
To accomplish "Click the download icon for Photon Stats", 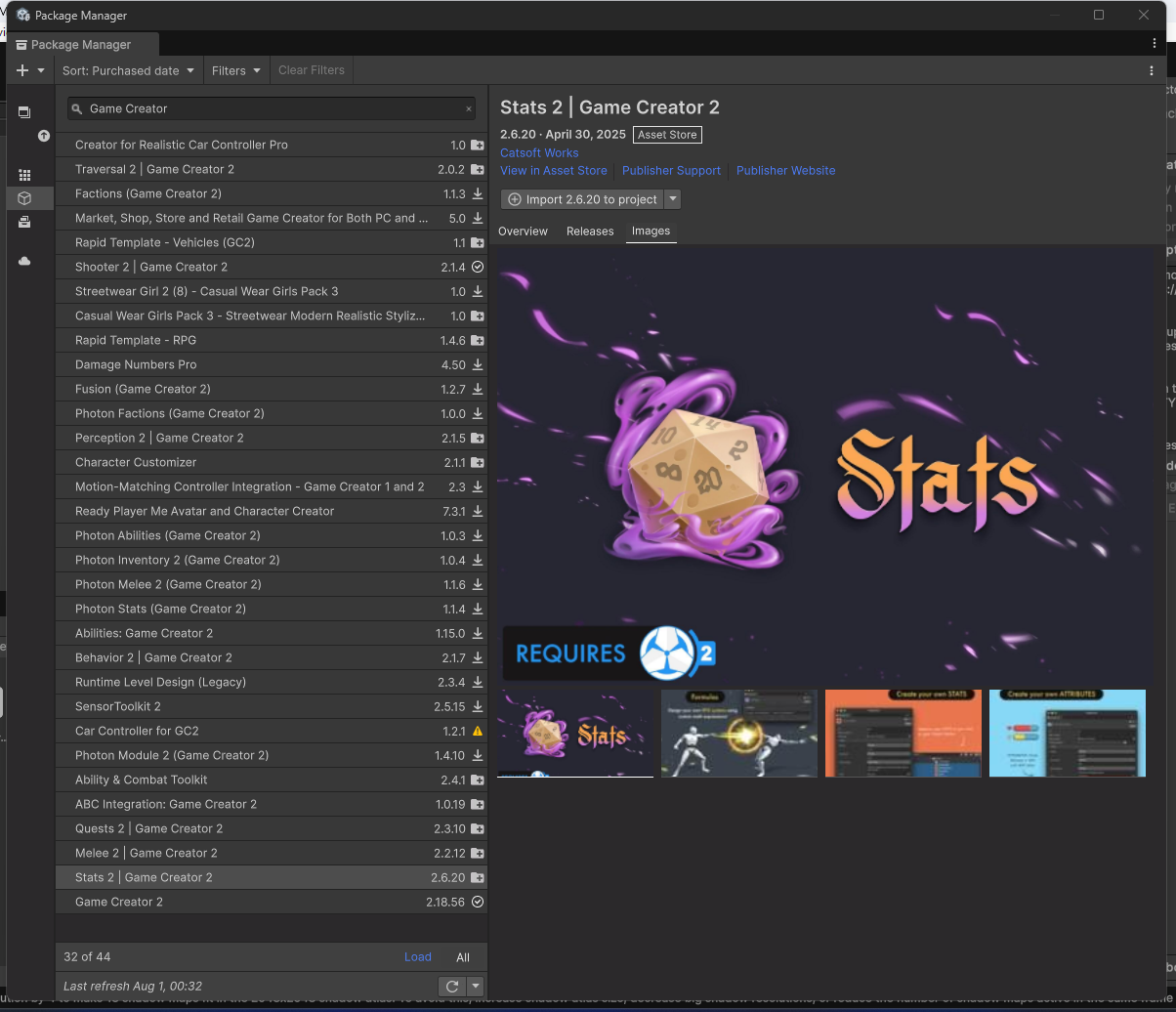I will click(x=478, y=609).
